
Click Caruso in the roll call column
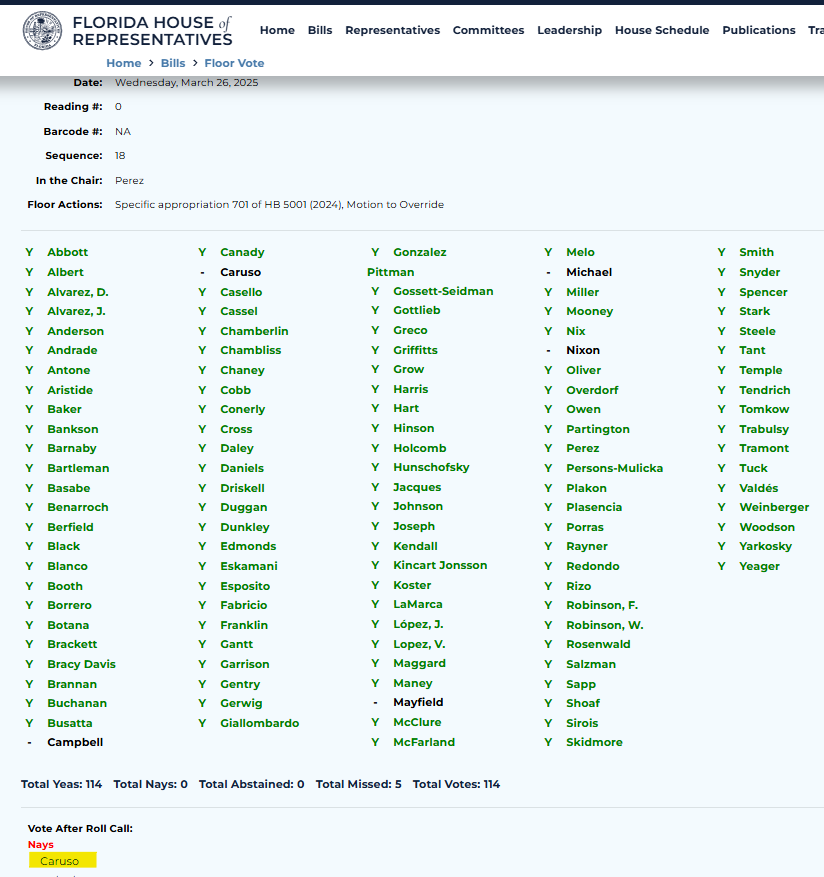click(241, 272)
